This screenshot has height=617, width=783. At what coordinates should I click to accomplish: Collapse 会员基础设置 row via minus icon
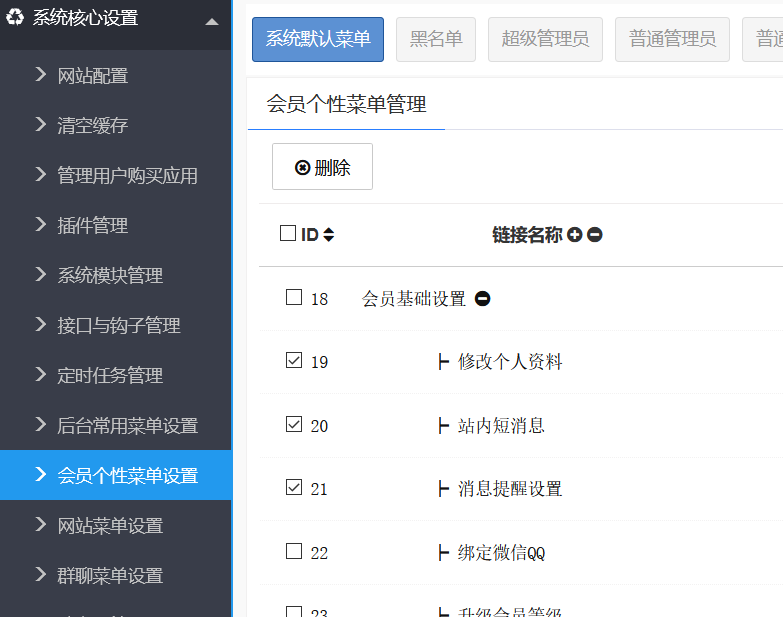483,299
